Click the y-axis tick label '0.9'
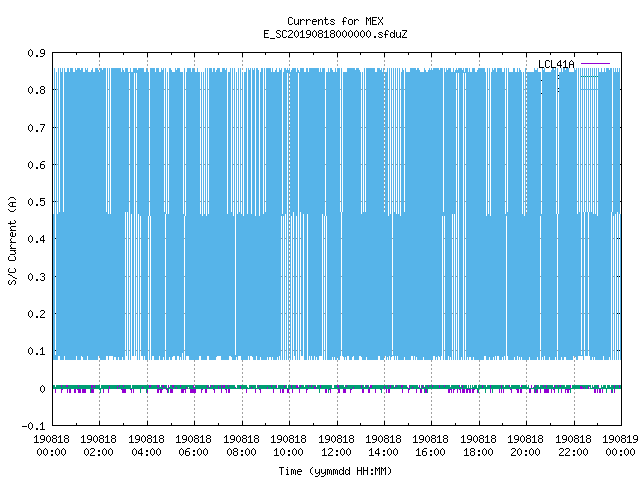The width and height of the screenshot is (640, 480). click(x=36, y=53)
